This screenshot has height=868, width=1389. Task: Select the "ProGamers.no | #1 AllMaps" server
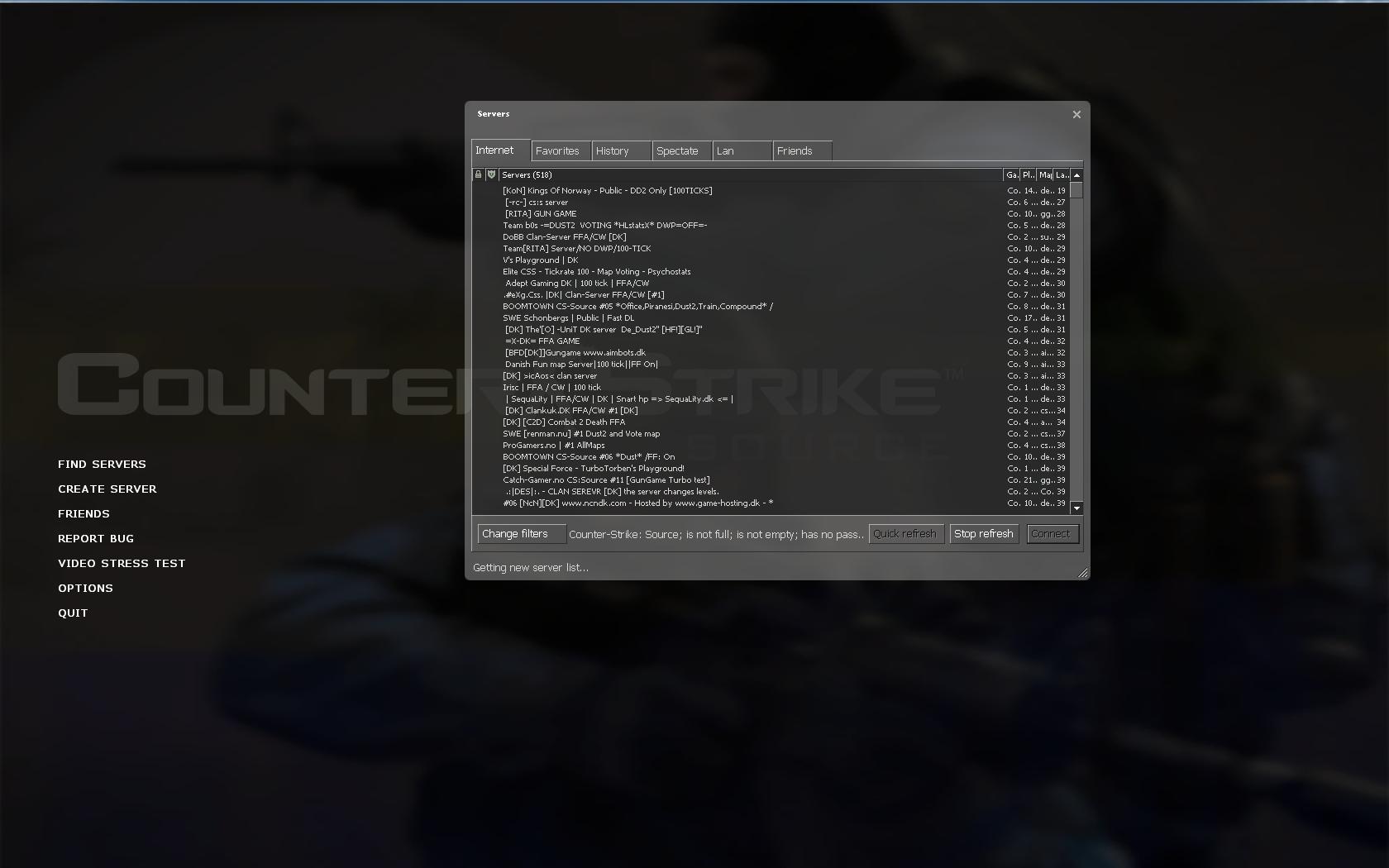[771, 446]
